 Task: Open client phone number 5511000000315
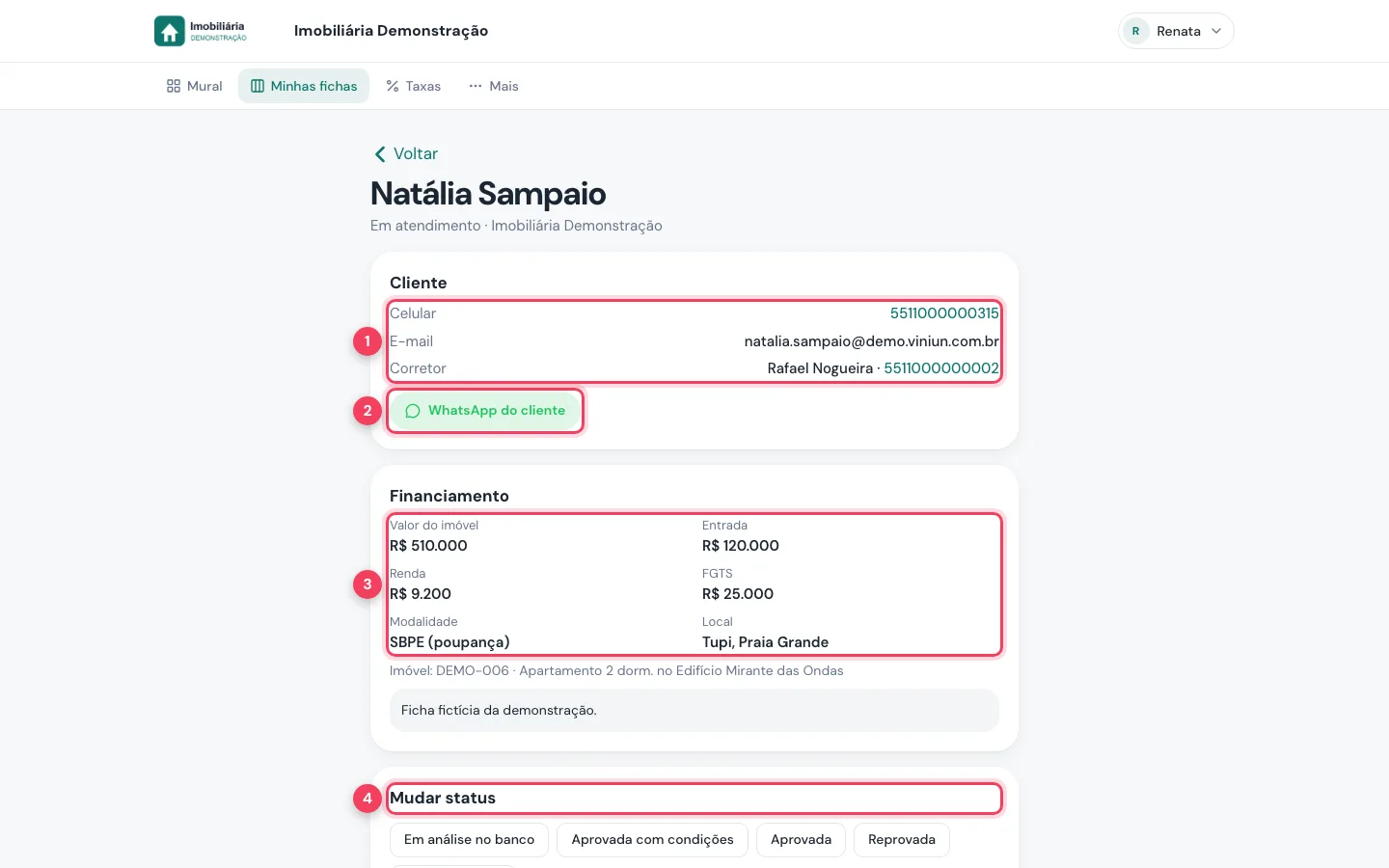point(944,313)
